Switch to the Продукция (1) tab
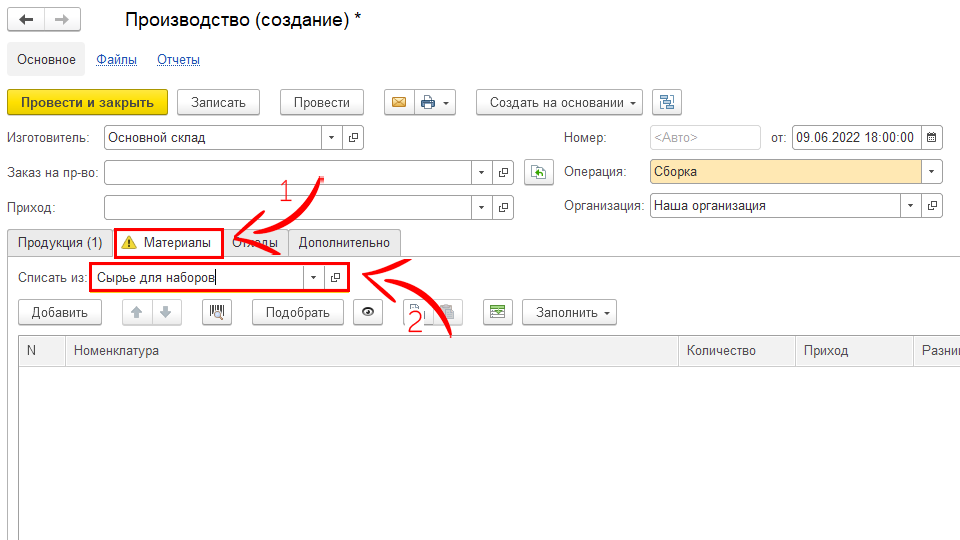Image resolution: width=960 pixels, height=540 pixels. click(x=60, y=242)
